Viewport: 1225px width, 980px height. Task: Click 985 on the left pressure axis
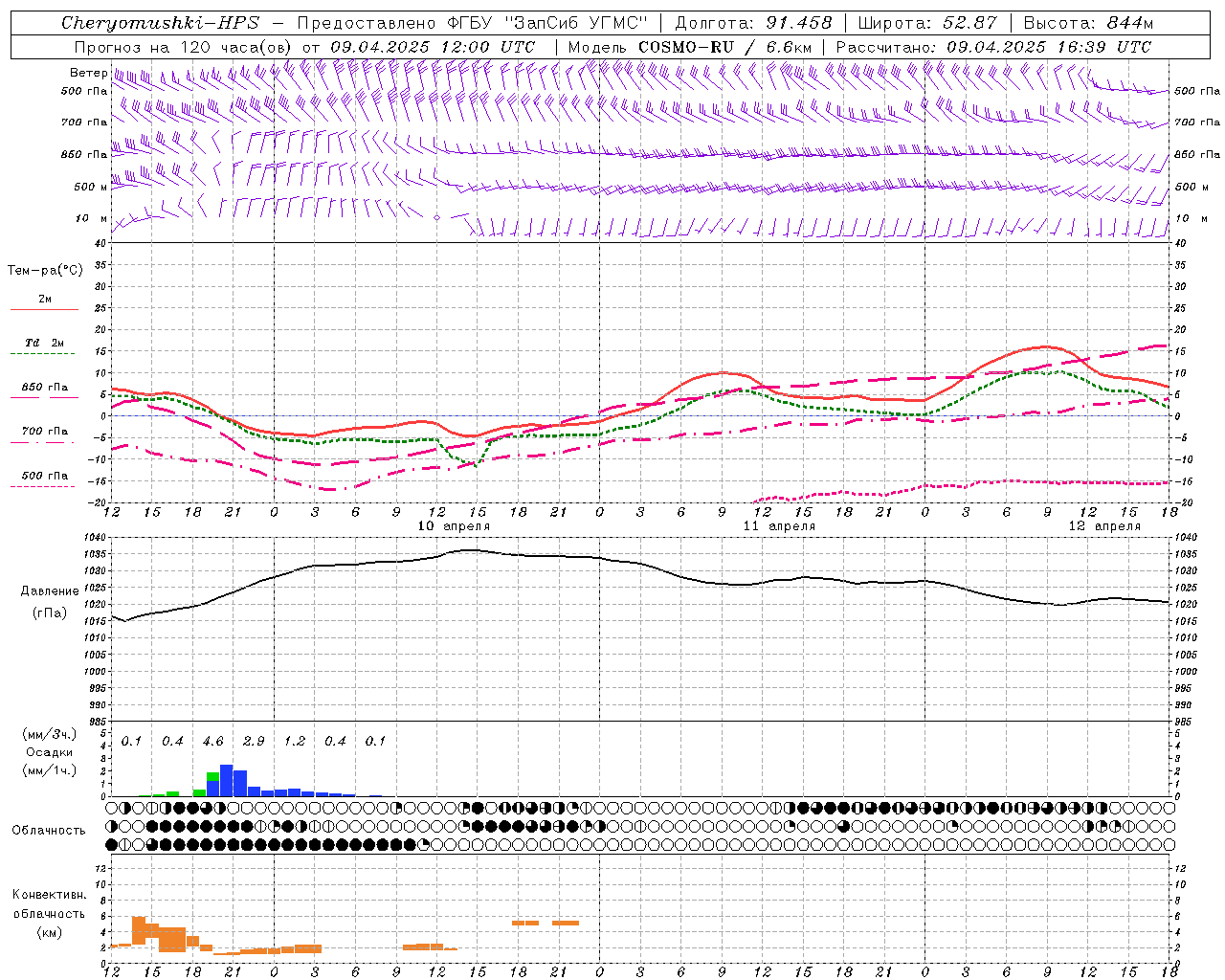pos(98,722)
